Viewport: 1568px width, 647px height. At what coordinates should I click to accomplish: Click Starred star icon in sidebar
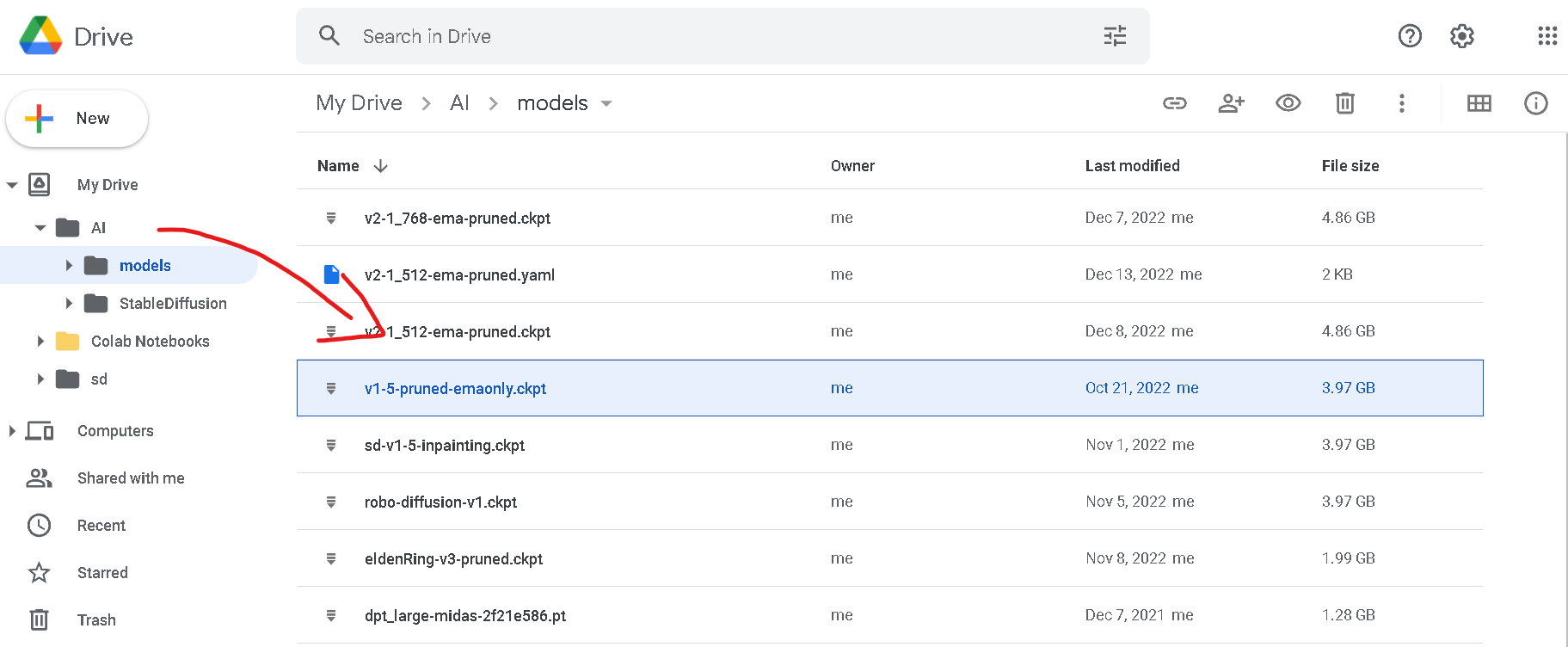point(40,572)
